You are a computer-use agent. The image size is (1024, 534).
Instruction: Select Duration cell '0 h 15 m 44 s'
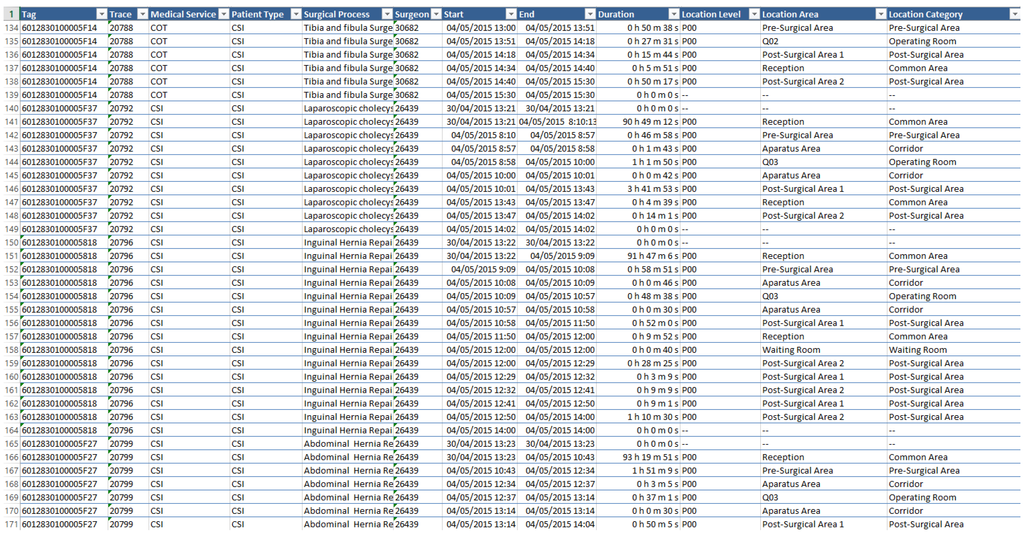point(638,55)
